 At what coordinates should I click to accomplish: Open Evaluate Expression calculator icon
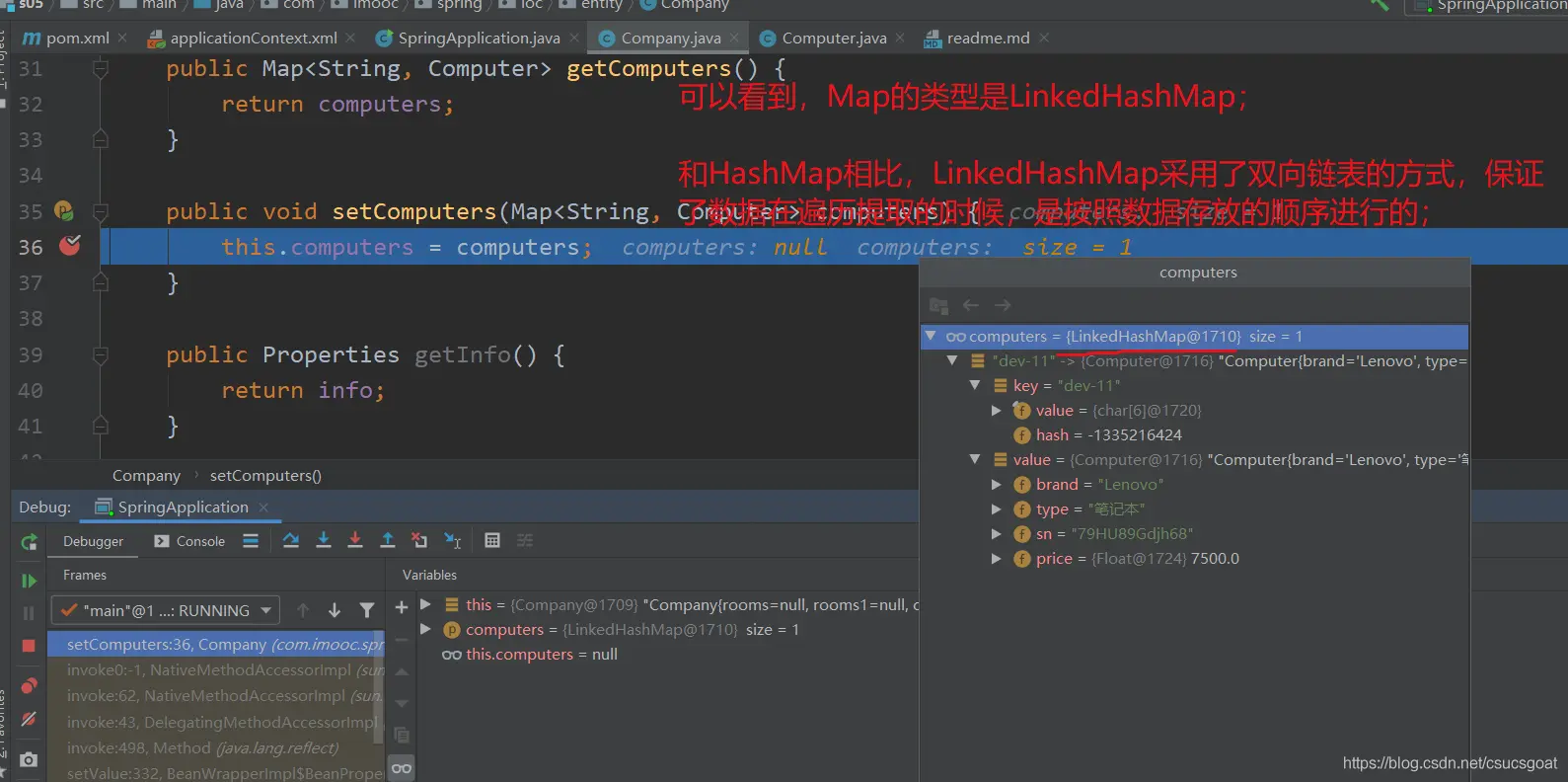click(x=492, y=540)
